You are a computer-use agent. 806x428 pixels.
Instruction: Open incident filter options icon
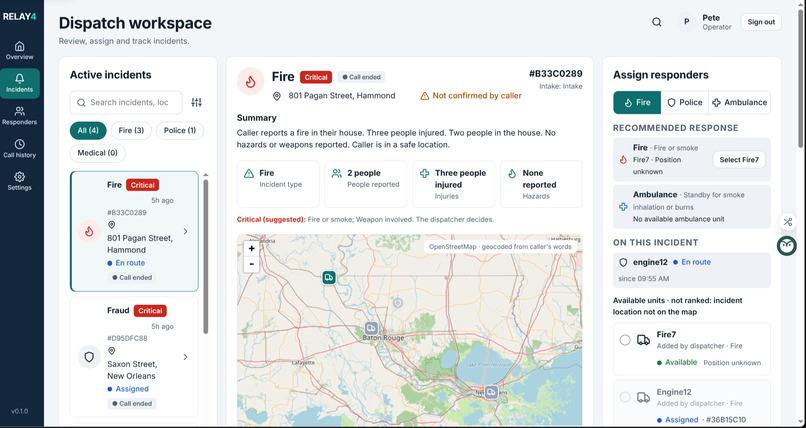point(196,102)
